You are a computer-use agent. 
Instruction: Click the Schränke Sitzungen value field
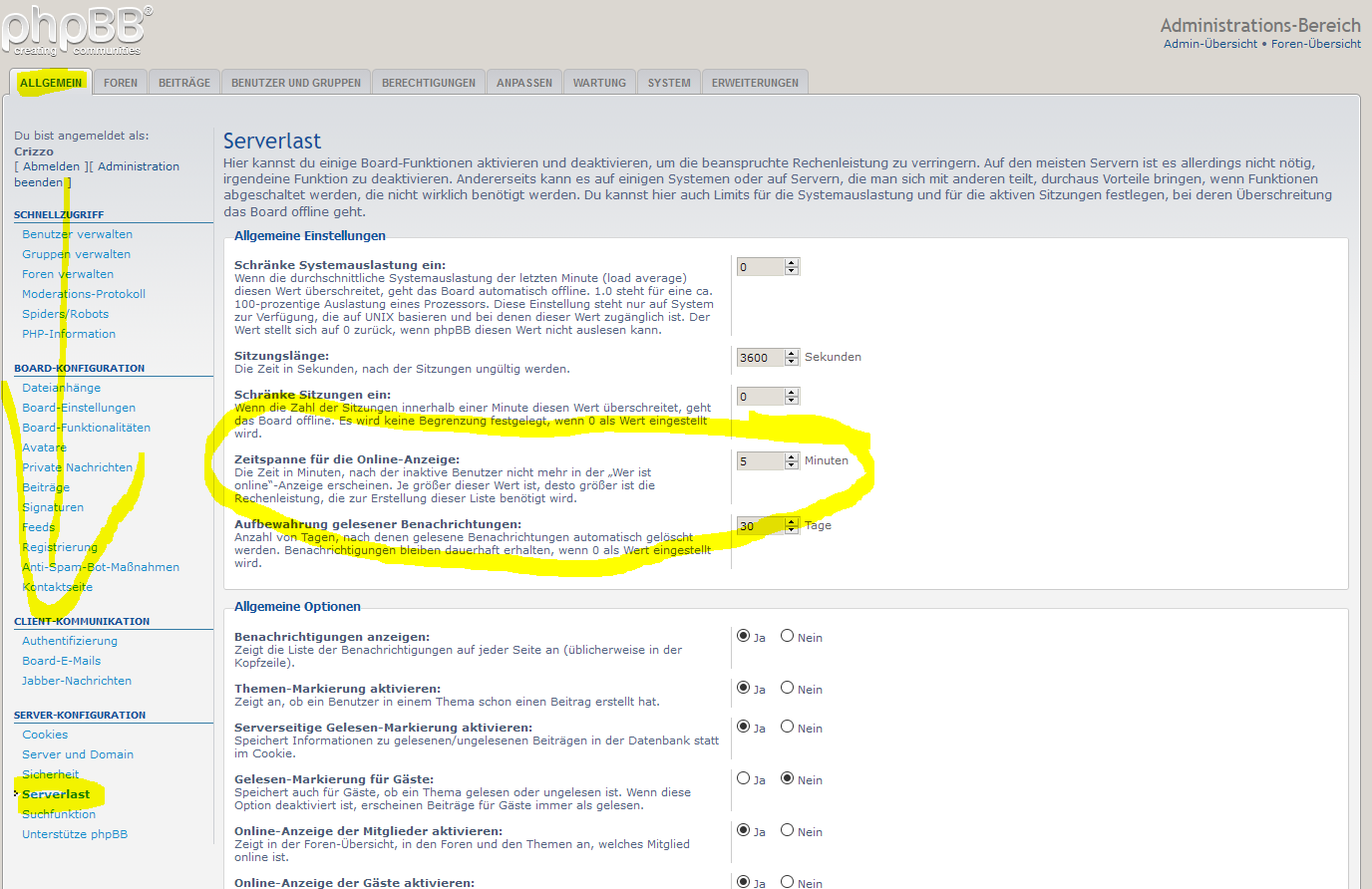tap(760, 397)
